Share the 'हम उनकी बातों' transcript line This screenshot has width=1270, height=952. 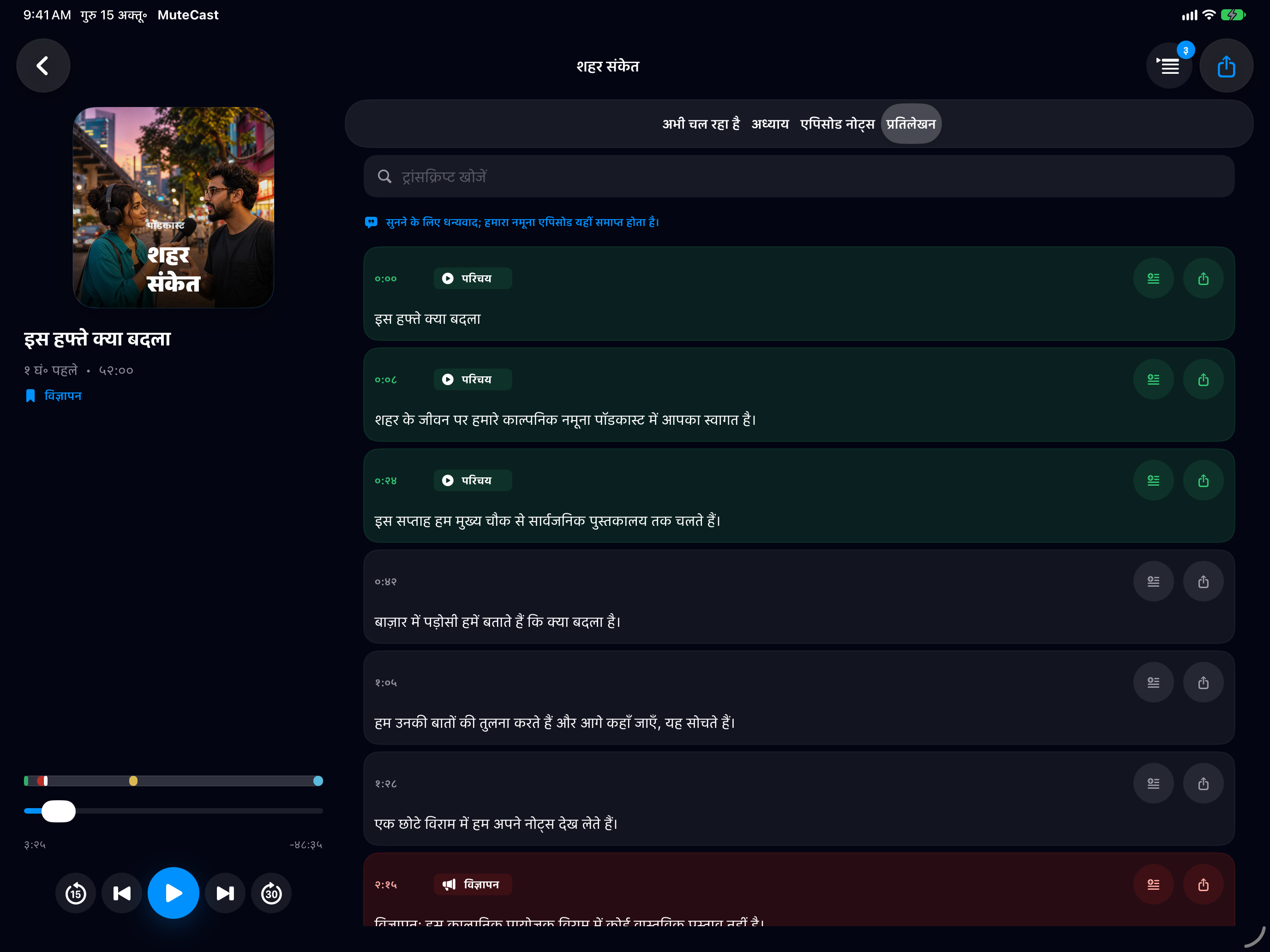[x=1204, y=683]
